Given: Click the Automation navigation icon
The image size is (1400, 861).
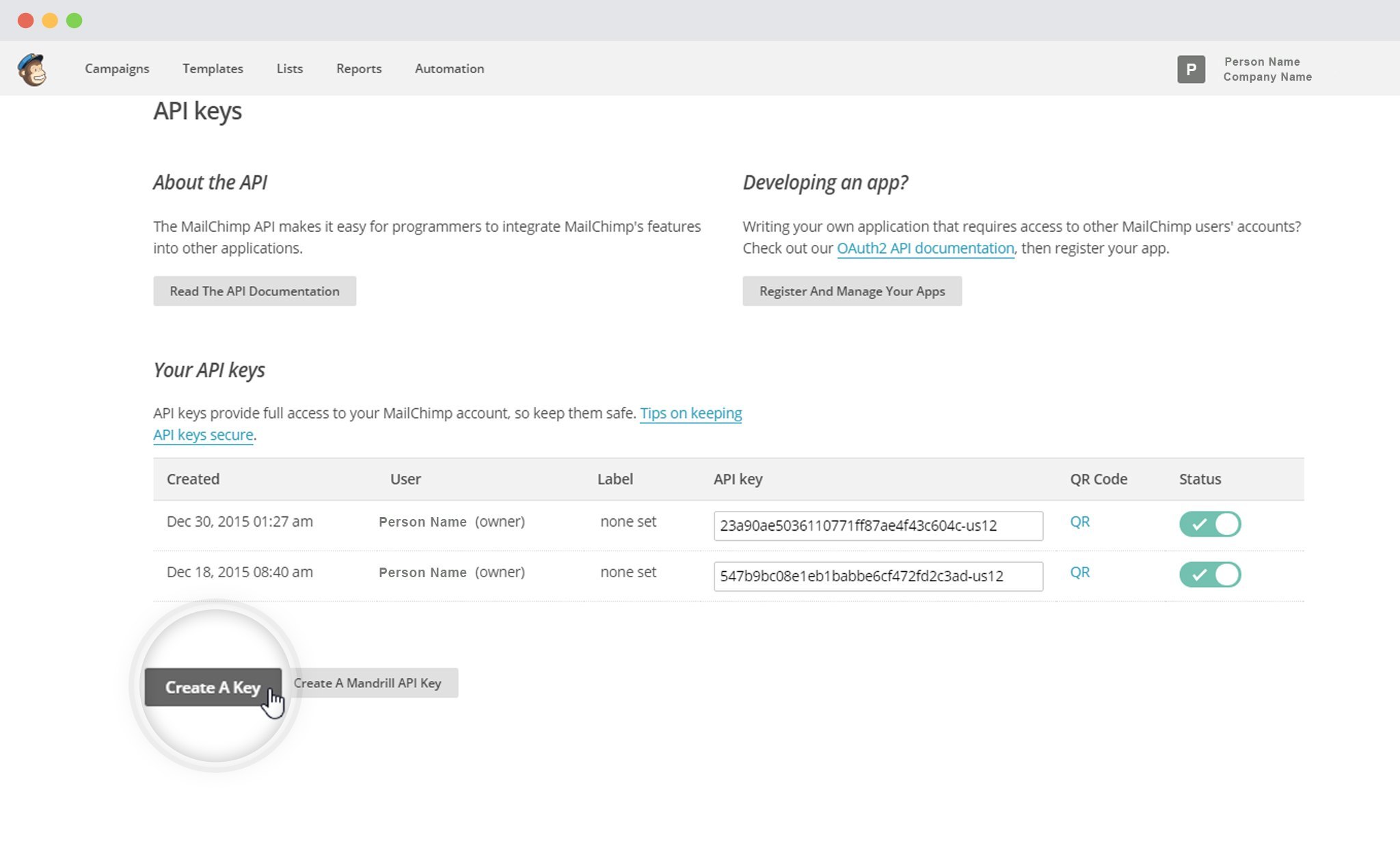Looking at the screenshot, I should click(x=450, y=68).
